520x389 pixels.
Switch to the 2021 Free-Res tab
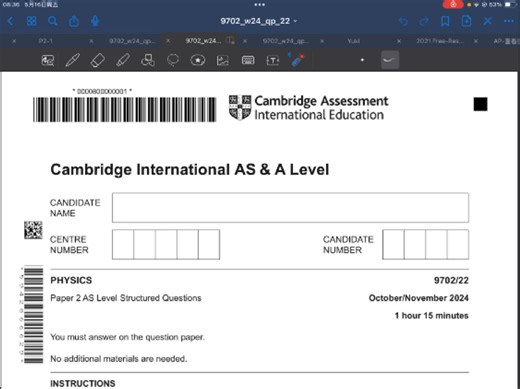(440, 41)
